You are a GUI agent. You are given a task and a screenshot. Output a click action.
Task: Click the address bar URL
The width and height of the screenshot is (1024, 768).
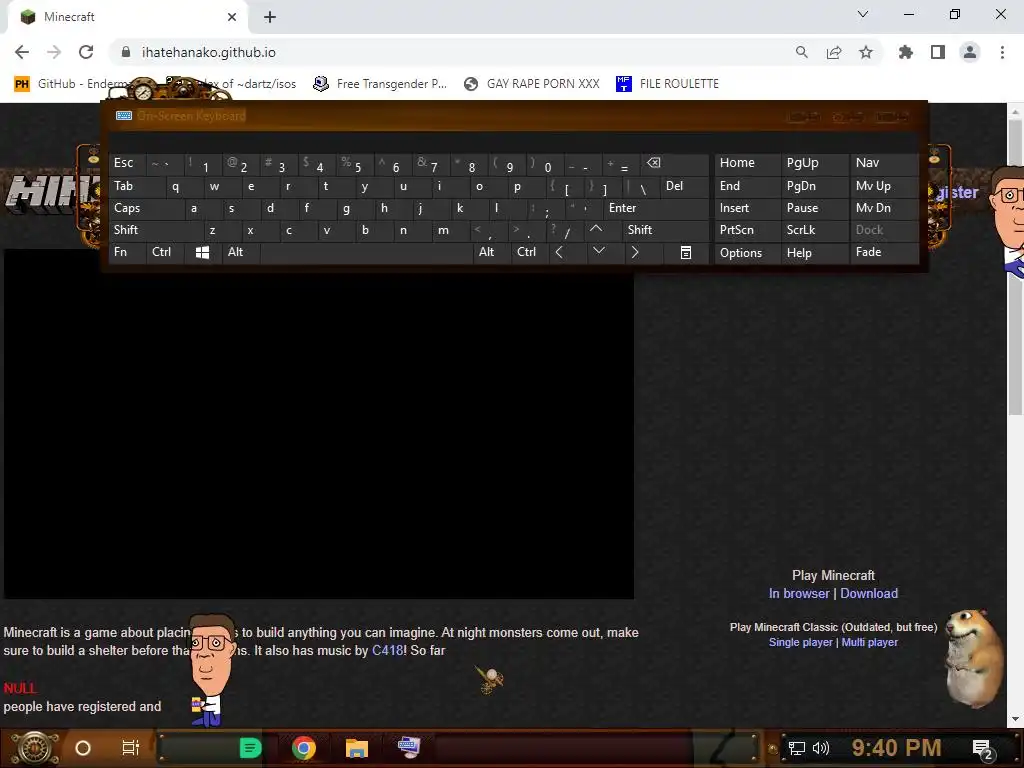coord(208,52)
